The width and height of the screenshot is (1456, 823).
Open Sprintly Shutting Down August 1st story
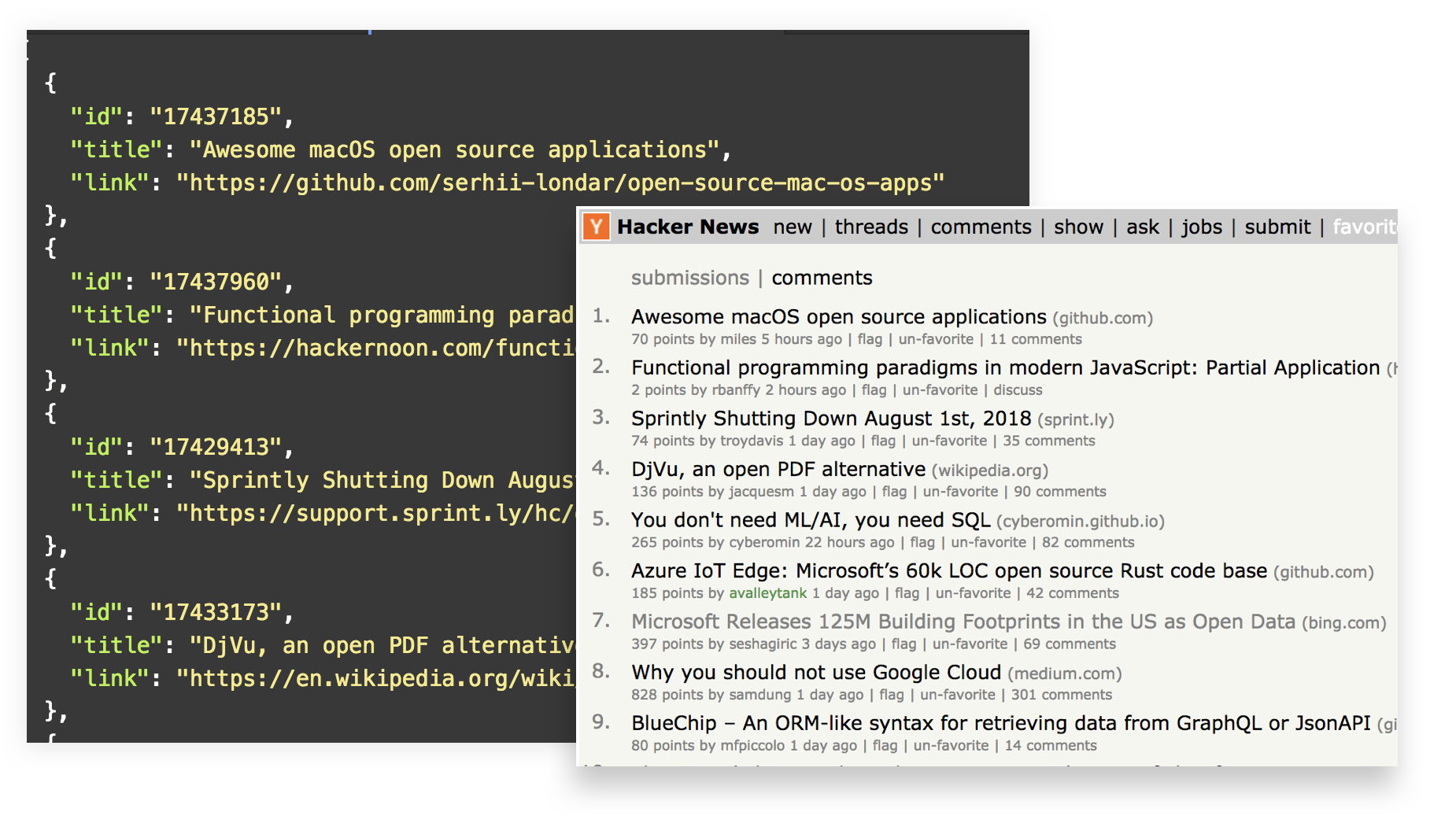(831, 419)
